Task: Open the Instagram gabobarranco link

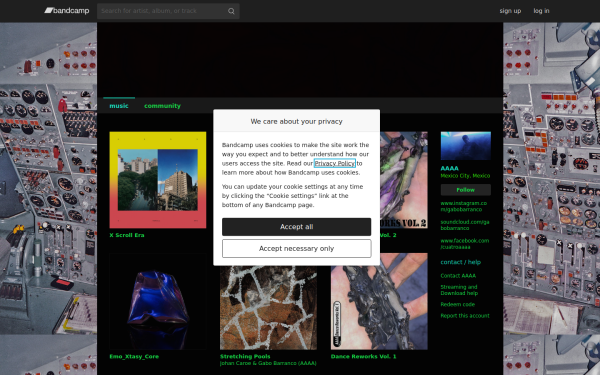Action: [464, 206]
